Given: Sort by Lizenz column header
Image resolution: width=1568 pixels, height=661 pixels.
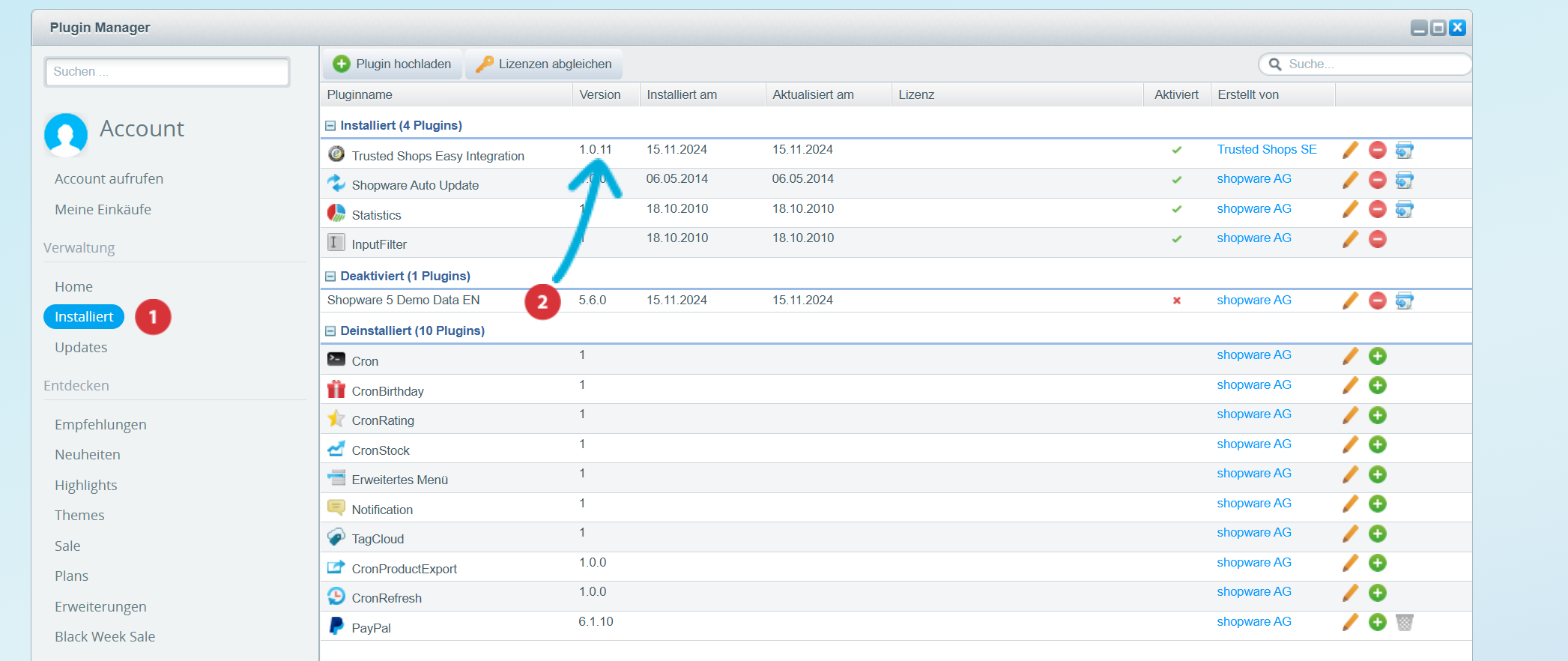Looking at the screenshot, I should [1017, 94].
